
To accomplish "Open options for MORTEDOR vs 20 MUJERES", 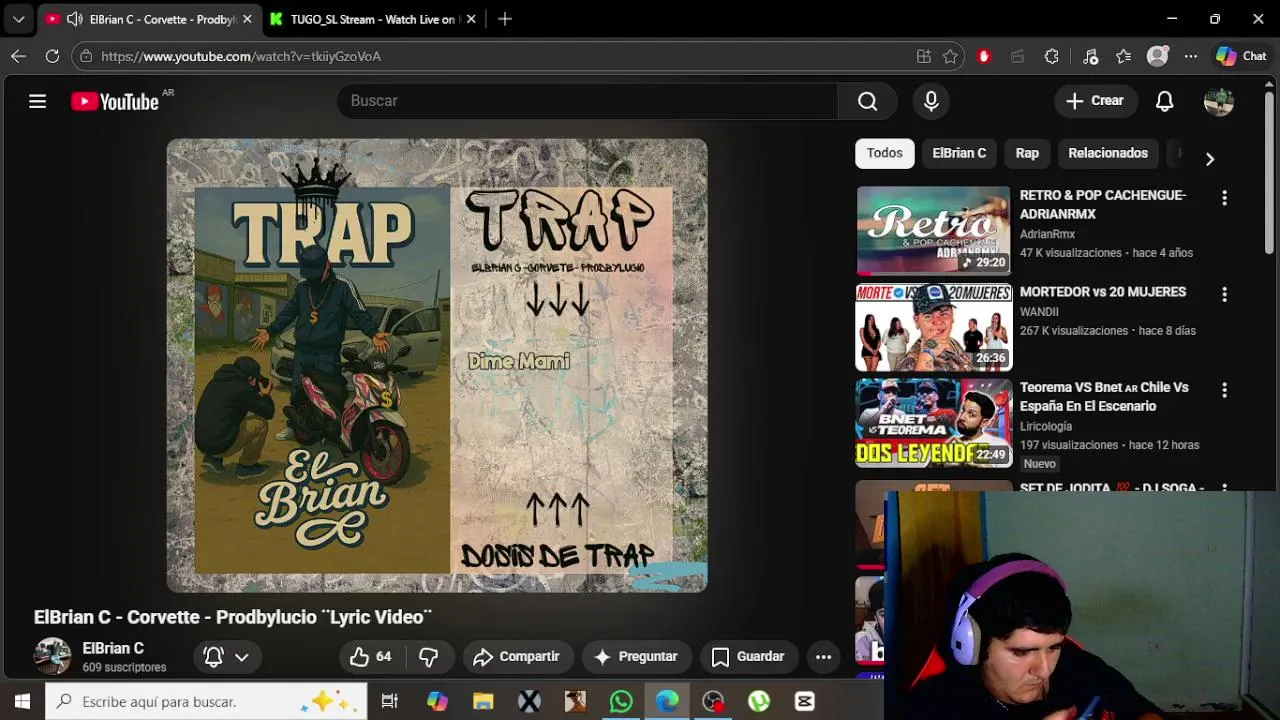I will (1224, 294).
